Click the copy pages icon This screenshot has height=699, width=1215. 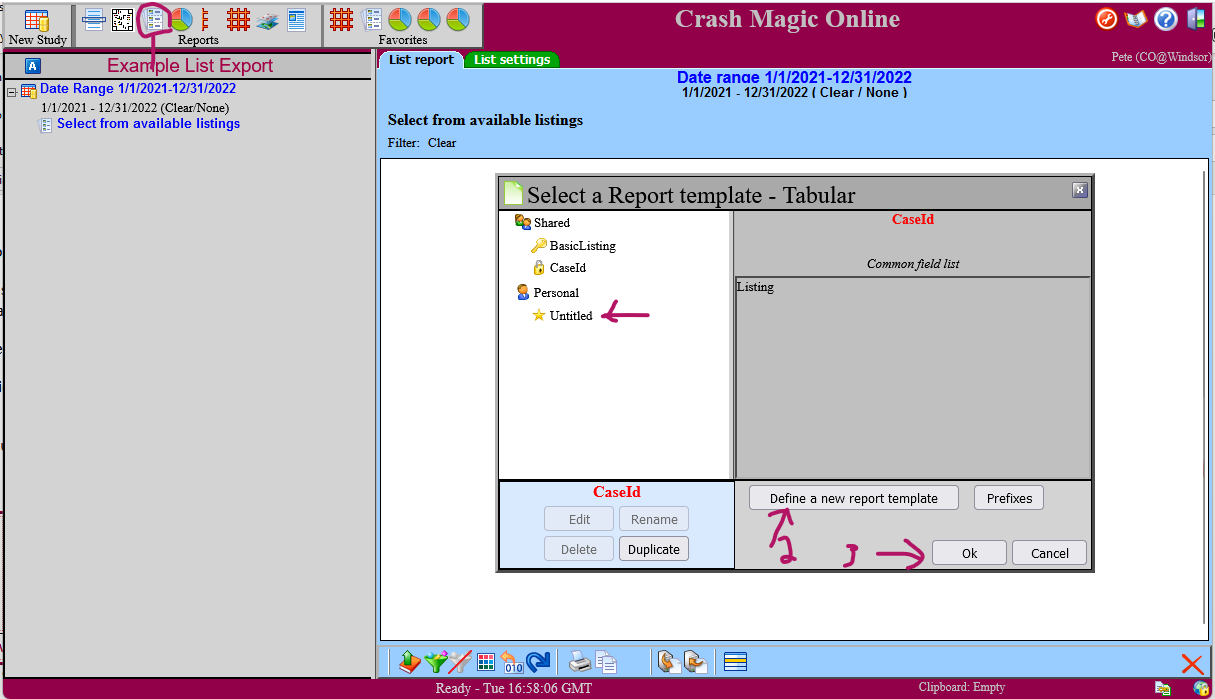(606, 662)
